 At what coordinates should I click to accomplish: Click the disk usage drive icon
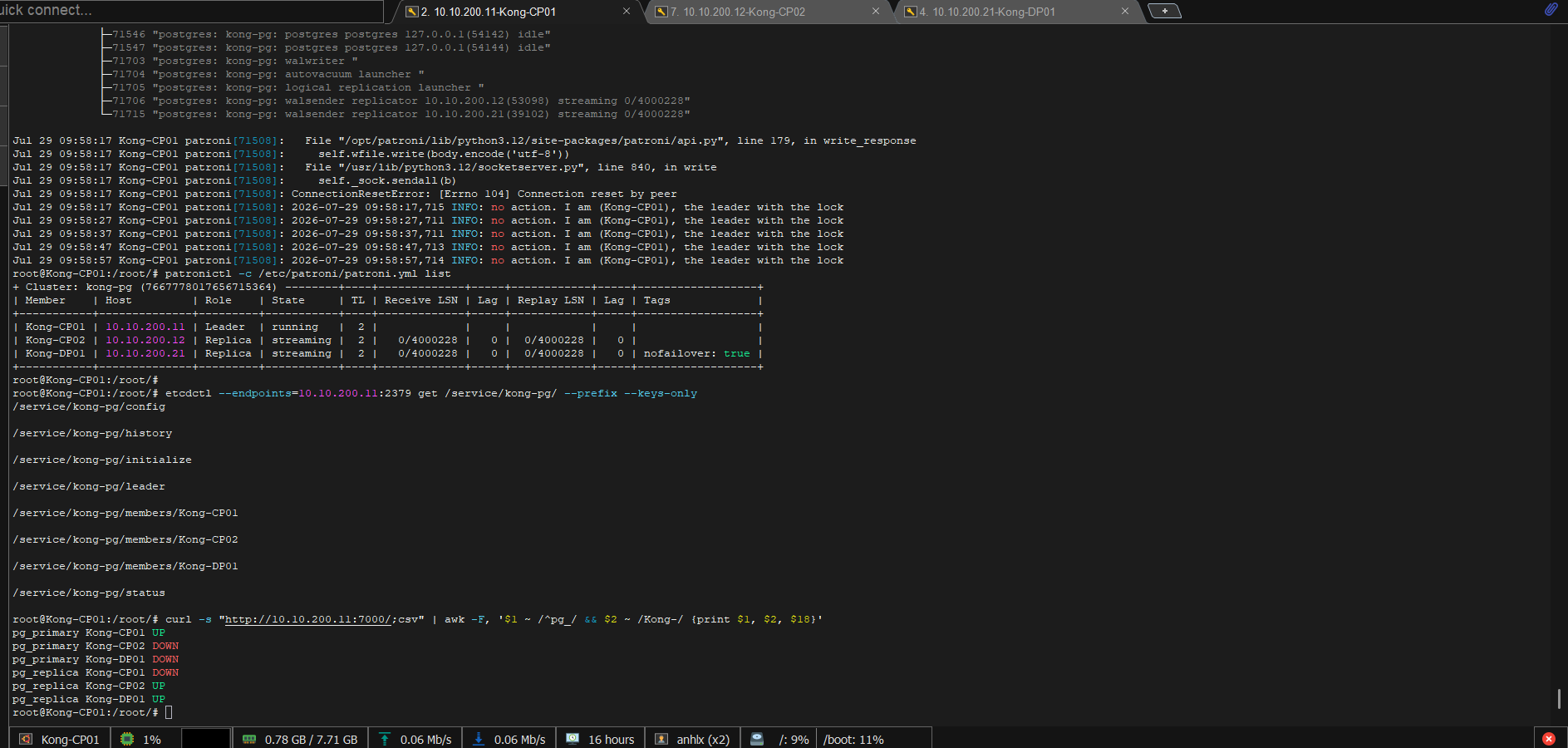pos(757,739)
